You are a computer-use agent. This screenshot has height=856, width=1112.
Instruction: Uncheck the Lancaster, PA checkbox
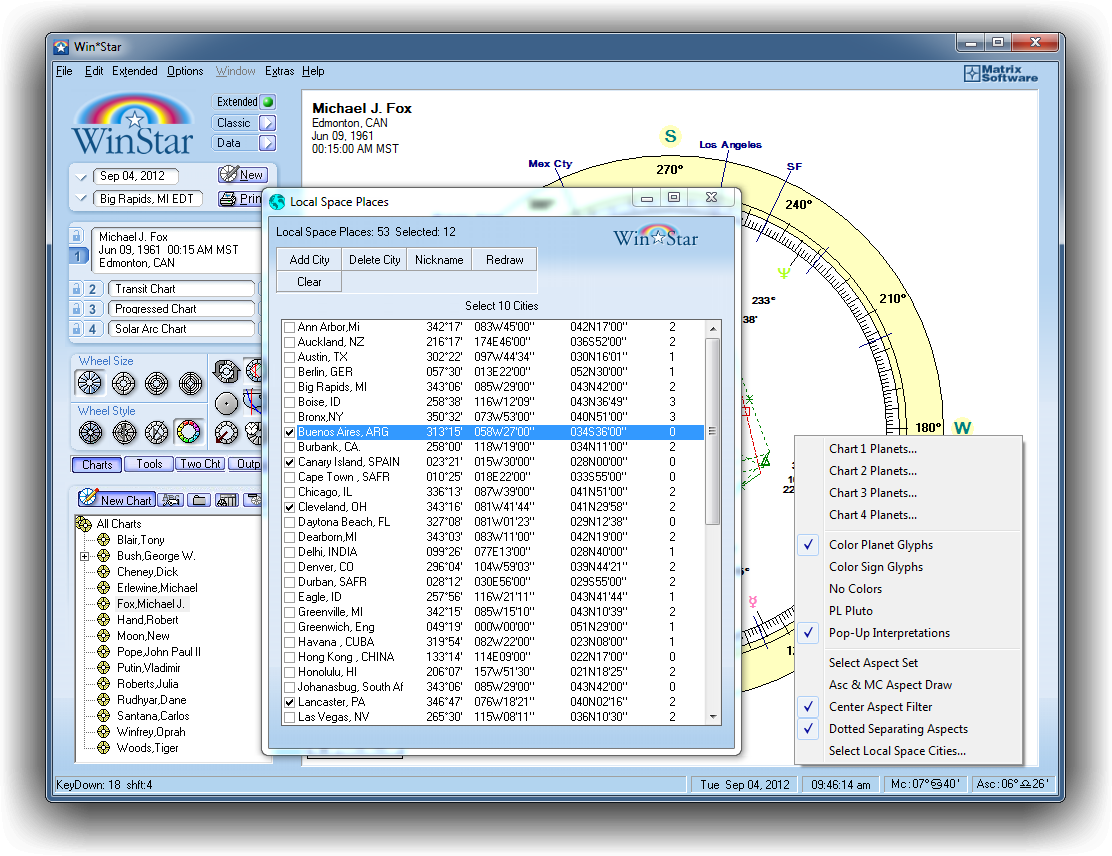pyautogui.click(x=289, y=702)
